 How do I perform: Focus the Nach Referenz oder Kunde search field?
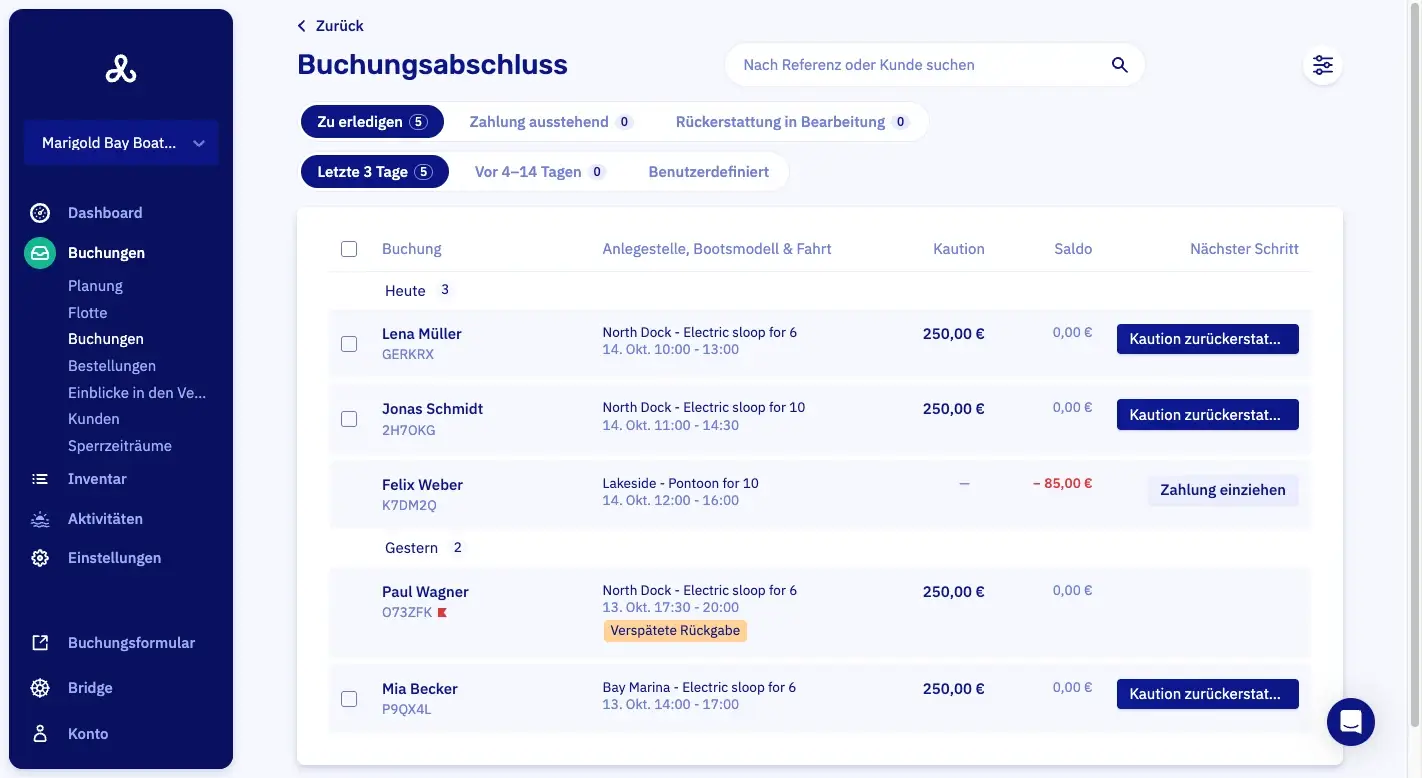tap(920, 65)
